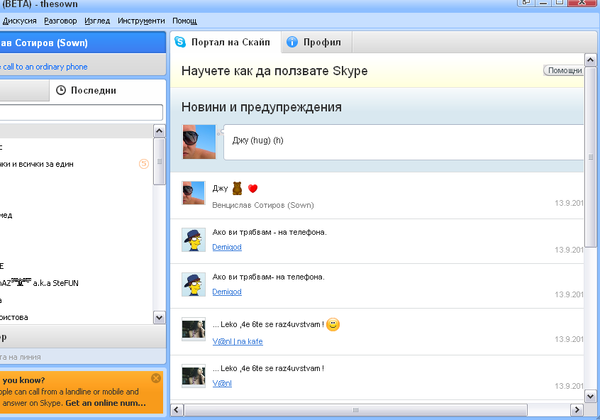Click the mood message box Джу (hug) (h)
The image size is (600, 420).
point(404,142)
